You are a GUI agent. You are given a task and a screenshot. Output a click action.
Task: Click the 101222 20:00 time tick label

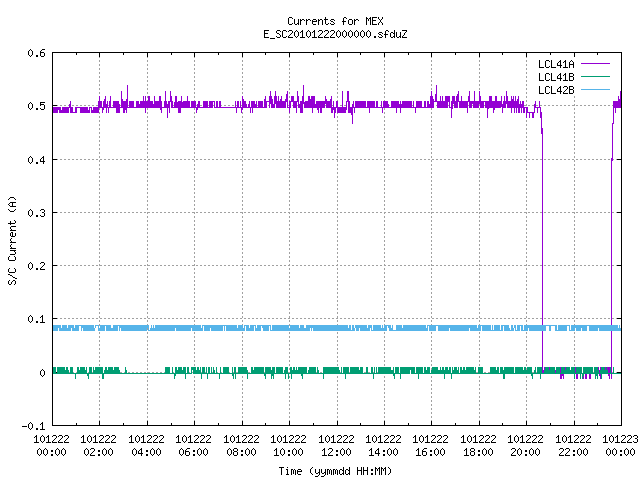click(x=525, y=446)
